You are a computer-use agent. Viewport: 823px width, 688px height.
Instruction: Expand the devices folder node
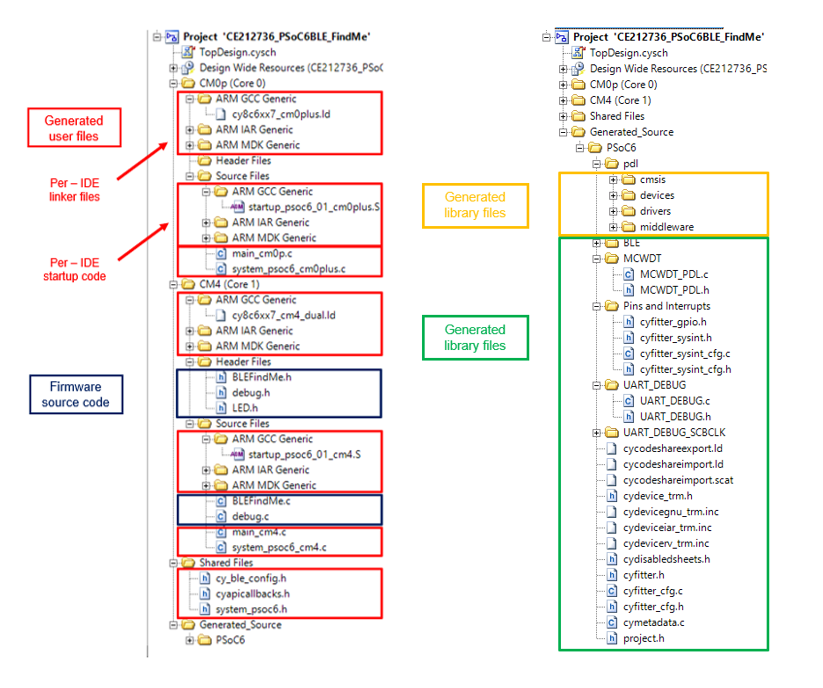tap(613, 196)
